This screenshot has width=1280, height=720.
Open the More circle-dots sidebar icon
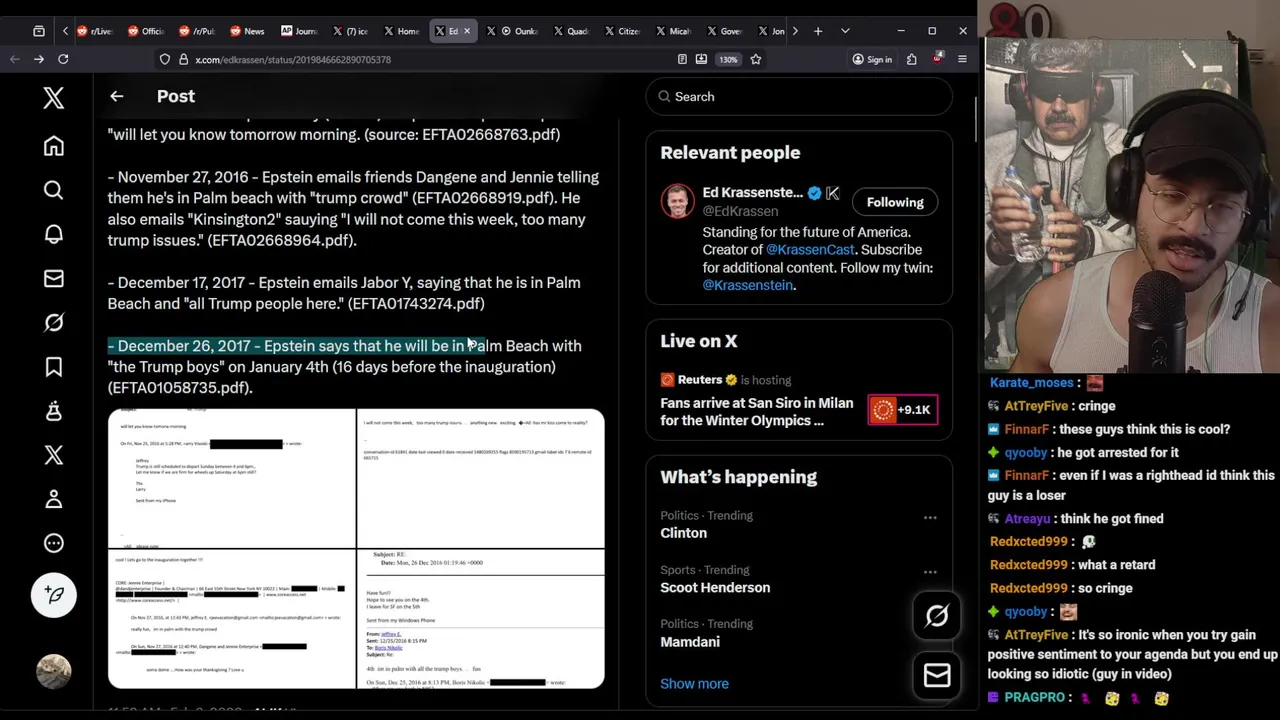click(53, 543)
